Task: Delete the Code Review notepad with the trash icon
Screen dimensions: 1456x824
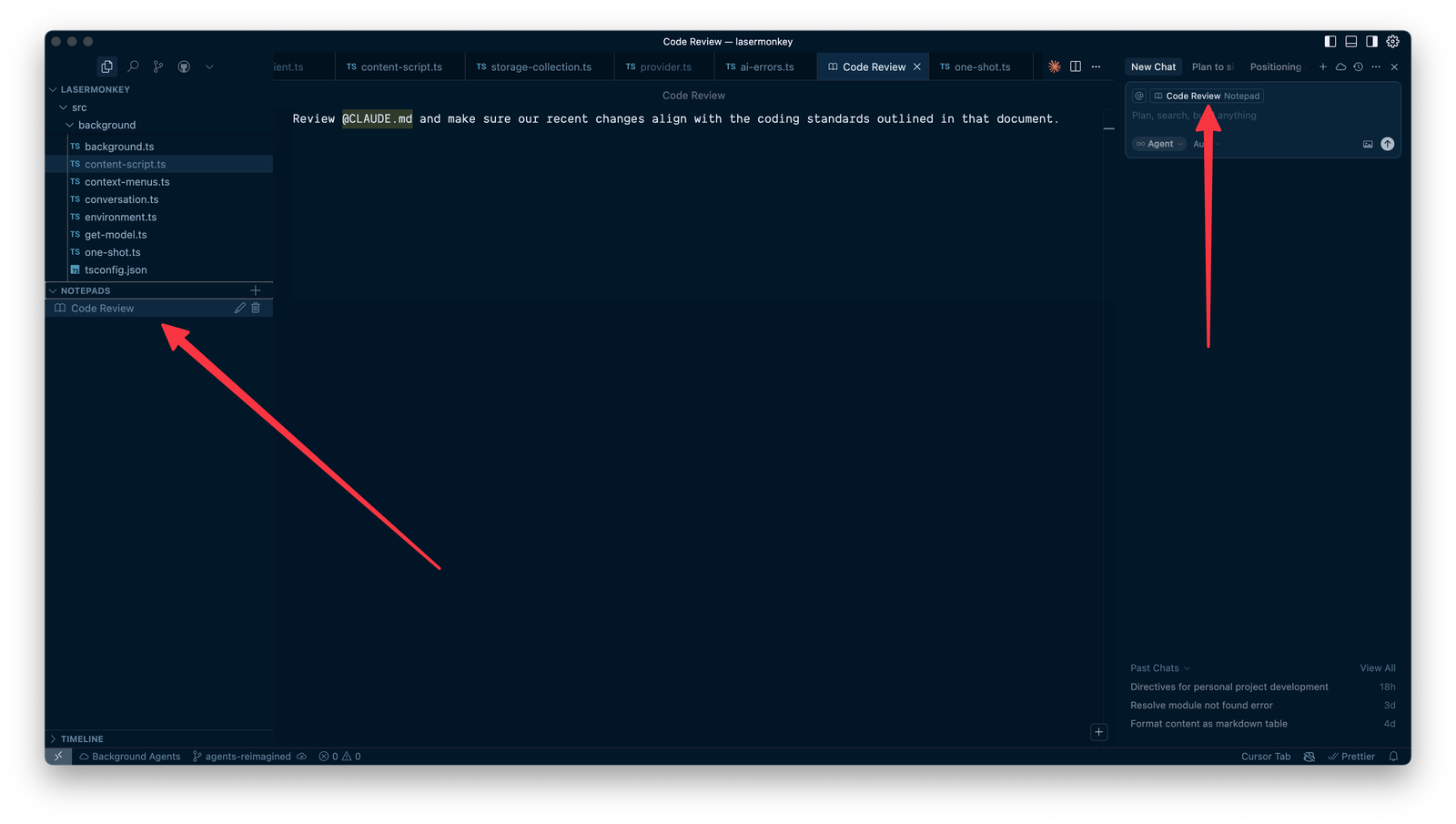Action: click(256, 308)
